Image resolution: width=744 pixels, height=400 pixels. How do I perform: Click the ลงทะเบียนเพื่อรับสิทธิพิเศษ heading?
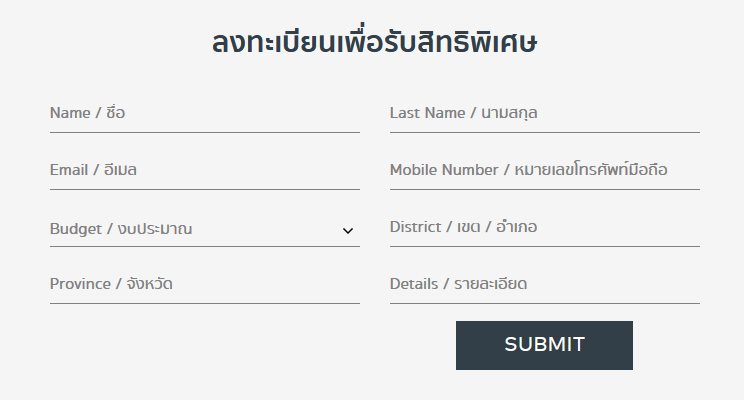[x=374, y=42]
